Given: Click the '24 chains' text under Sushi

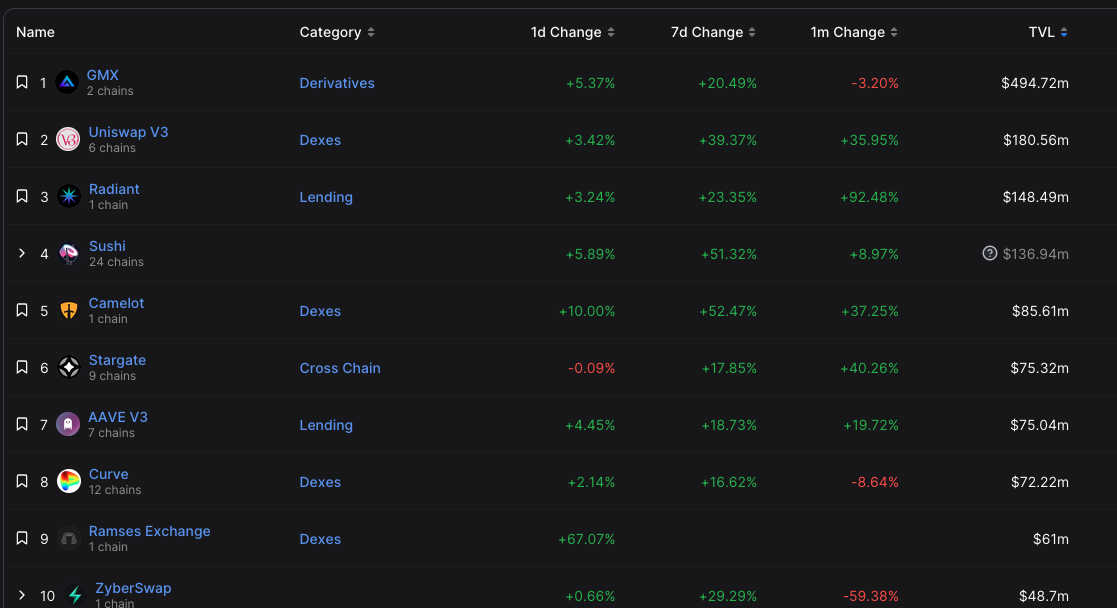Looking at the screenshot, I should click(116, 262).
